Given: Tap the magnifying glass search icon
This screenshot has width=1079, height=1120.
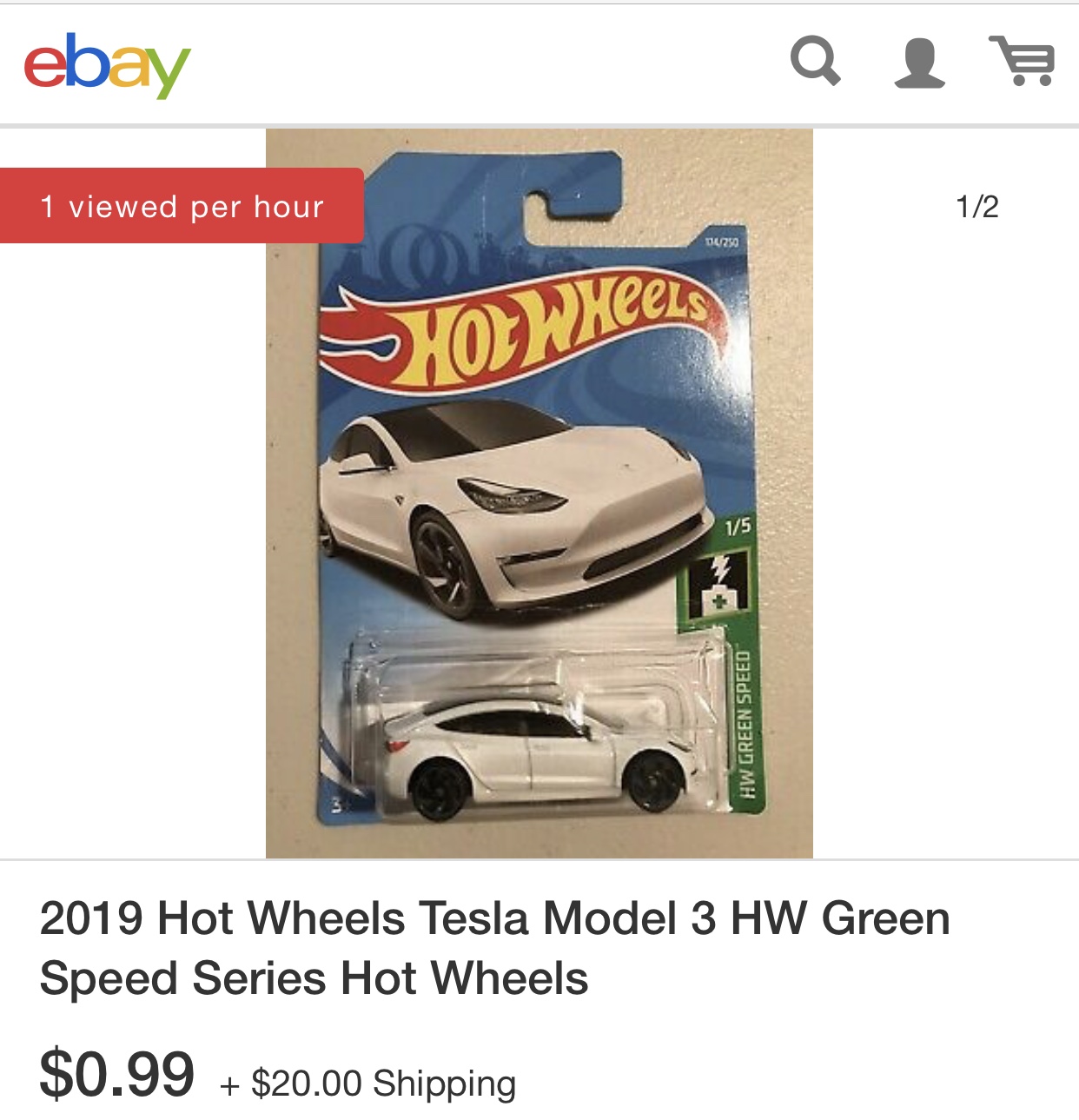Looking at the screenshot, I should pyautogui.click(x=816, y=61).
